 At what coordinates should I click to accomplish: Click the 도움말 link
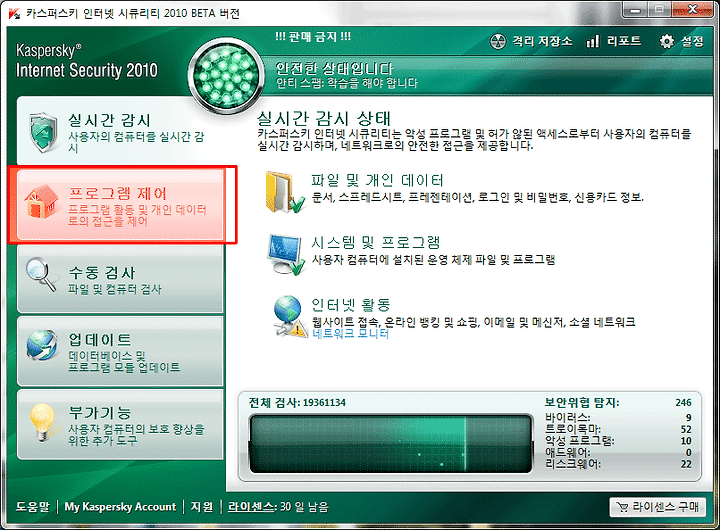(33, 507)
